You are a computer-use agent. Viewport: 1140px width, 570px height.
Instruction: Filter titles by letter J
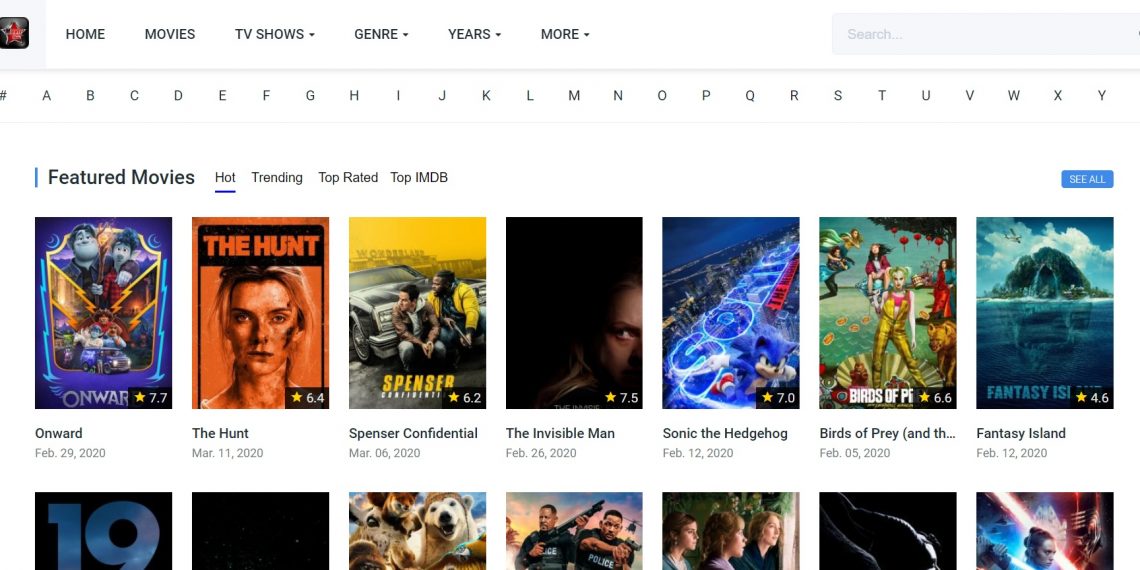click(x=442, y=95)
